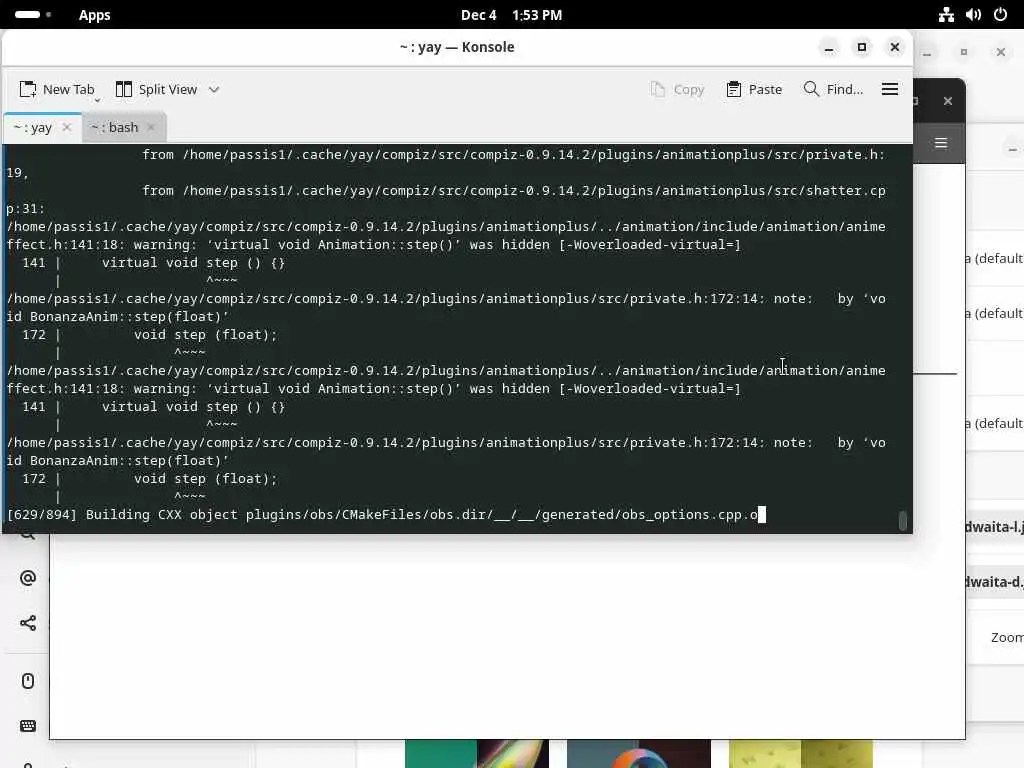The width and height of the screenshot is (1024, 768).
Task: Click the network status icon
Action: (946, 14)
